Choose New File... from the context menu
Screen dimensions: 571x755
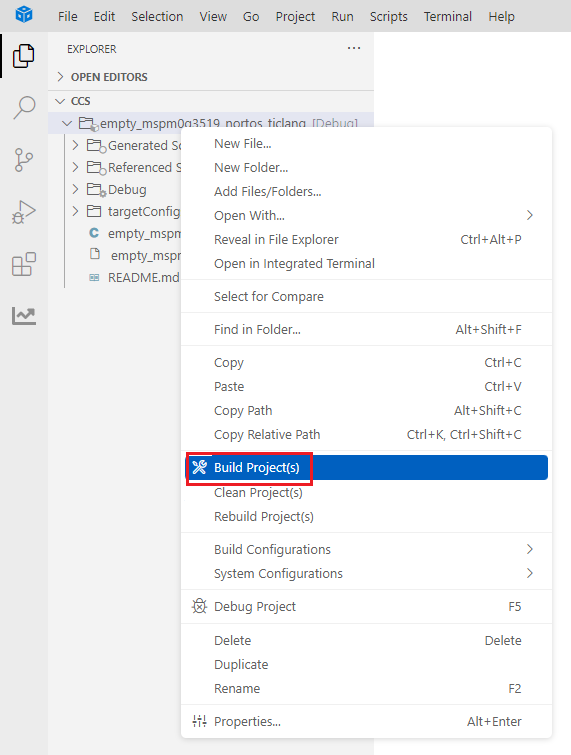[x=366, y=143]
